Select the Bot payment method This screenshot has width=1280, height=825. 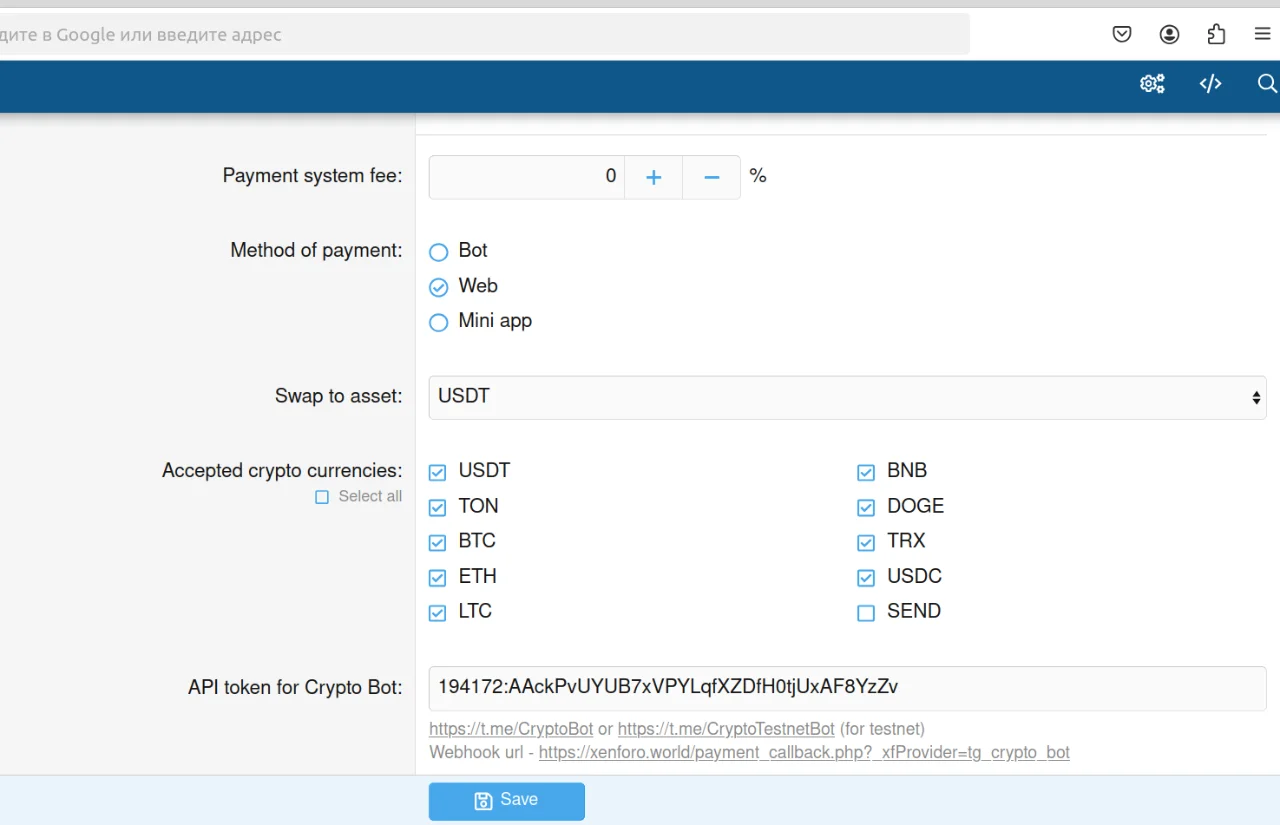pyautogui.click(x=438, y=252)
